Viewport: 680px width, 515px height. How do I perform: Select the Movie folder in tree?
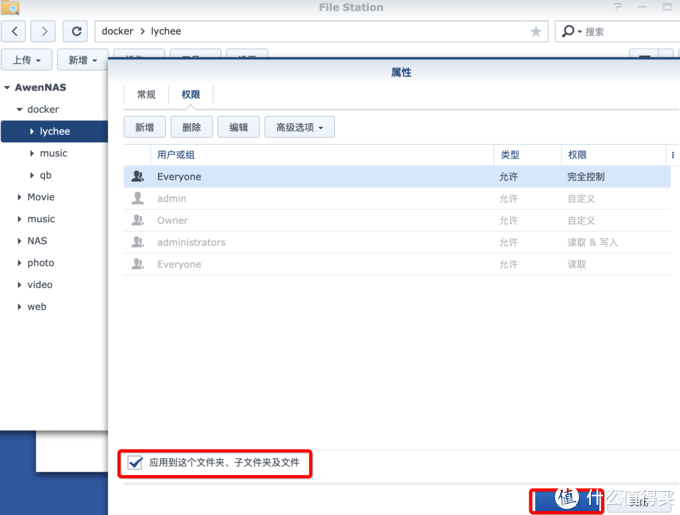point(41,197)
